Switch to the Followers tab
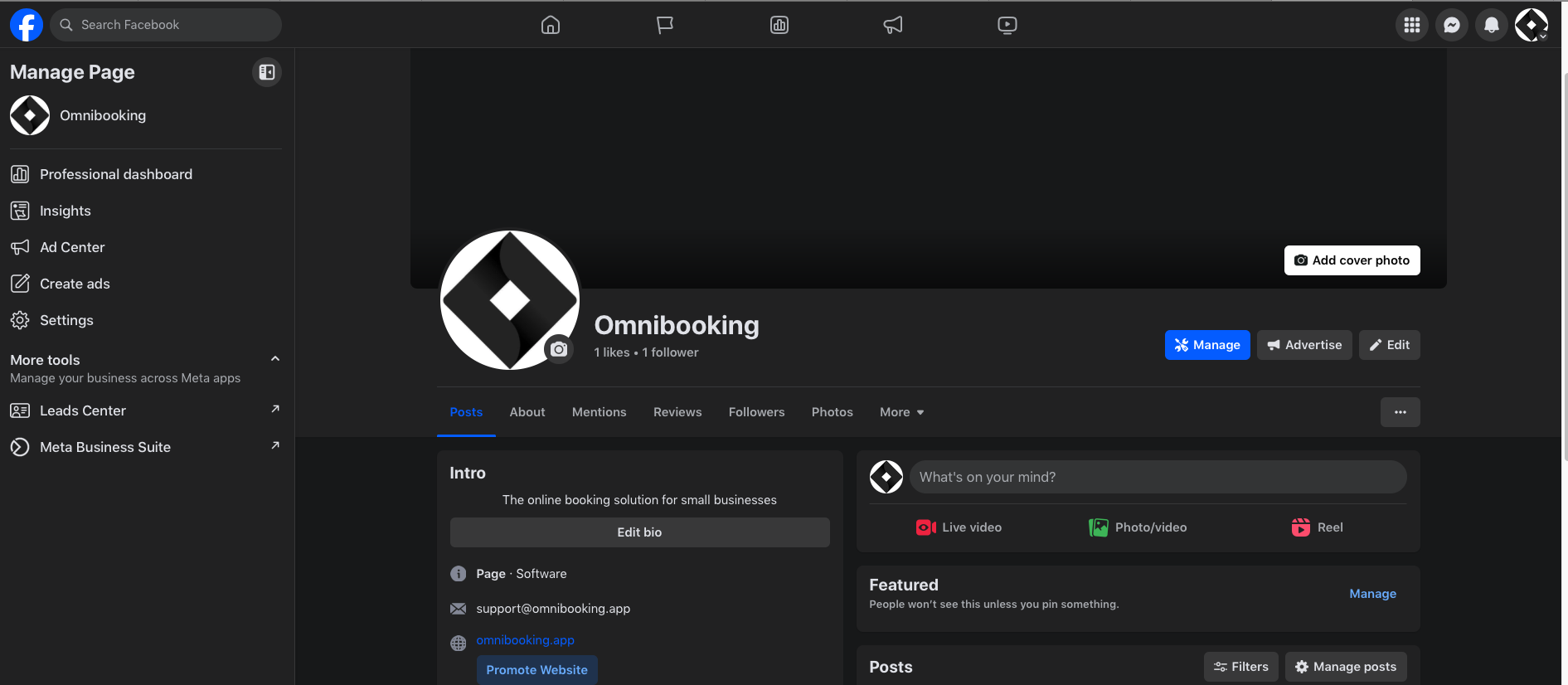 (x=756, y=412)
